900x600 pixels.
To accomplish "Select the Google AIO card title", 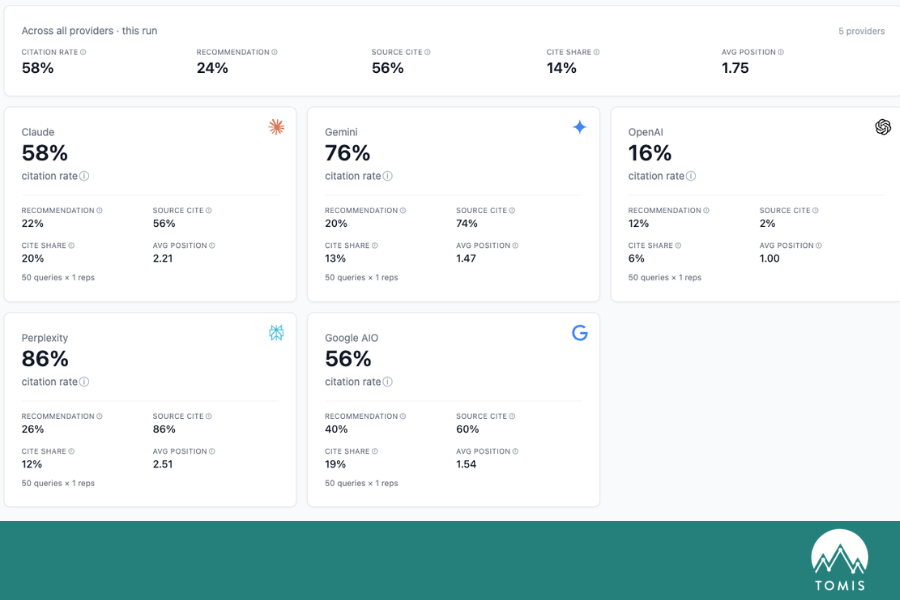I will 352,338.
